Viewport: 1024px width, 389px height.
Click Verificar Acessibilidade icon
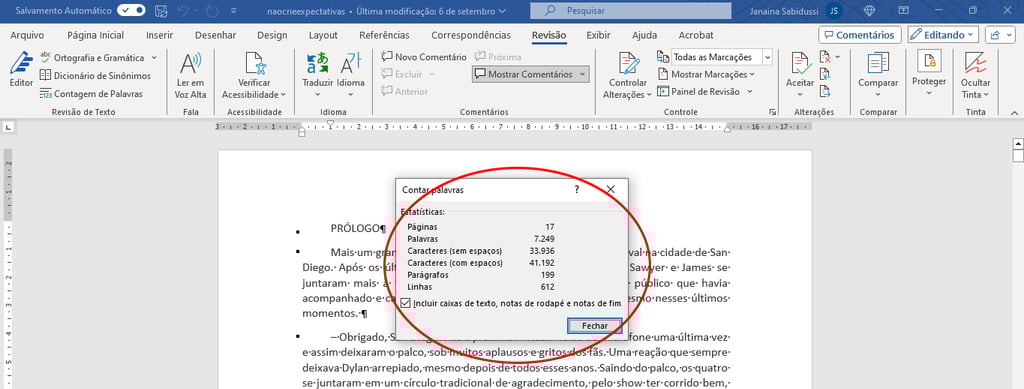point(254,64)
